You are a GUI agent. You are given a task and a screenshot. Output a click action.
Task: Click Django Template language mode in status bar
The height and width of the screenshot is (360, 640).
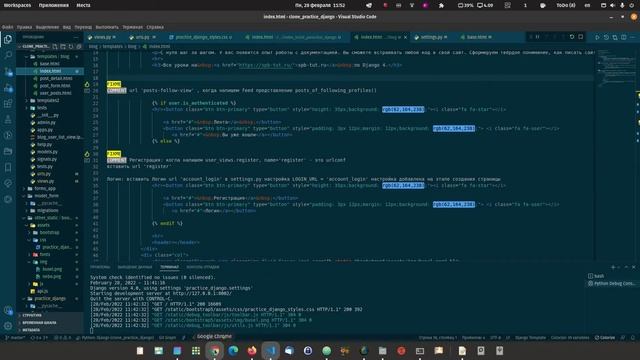click(530, 338)
